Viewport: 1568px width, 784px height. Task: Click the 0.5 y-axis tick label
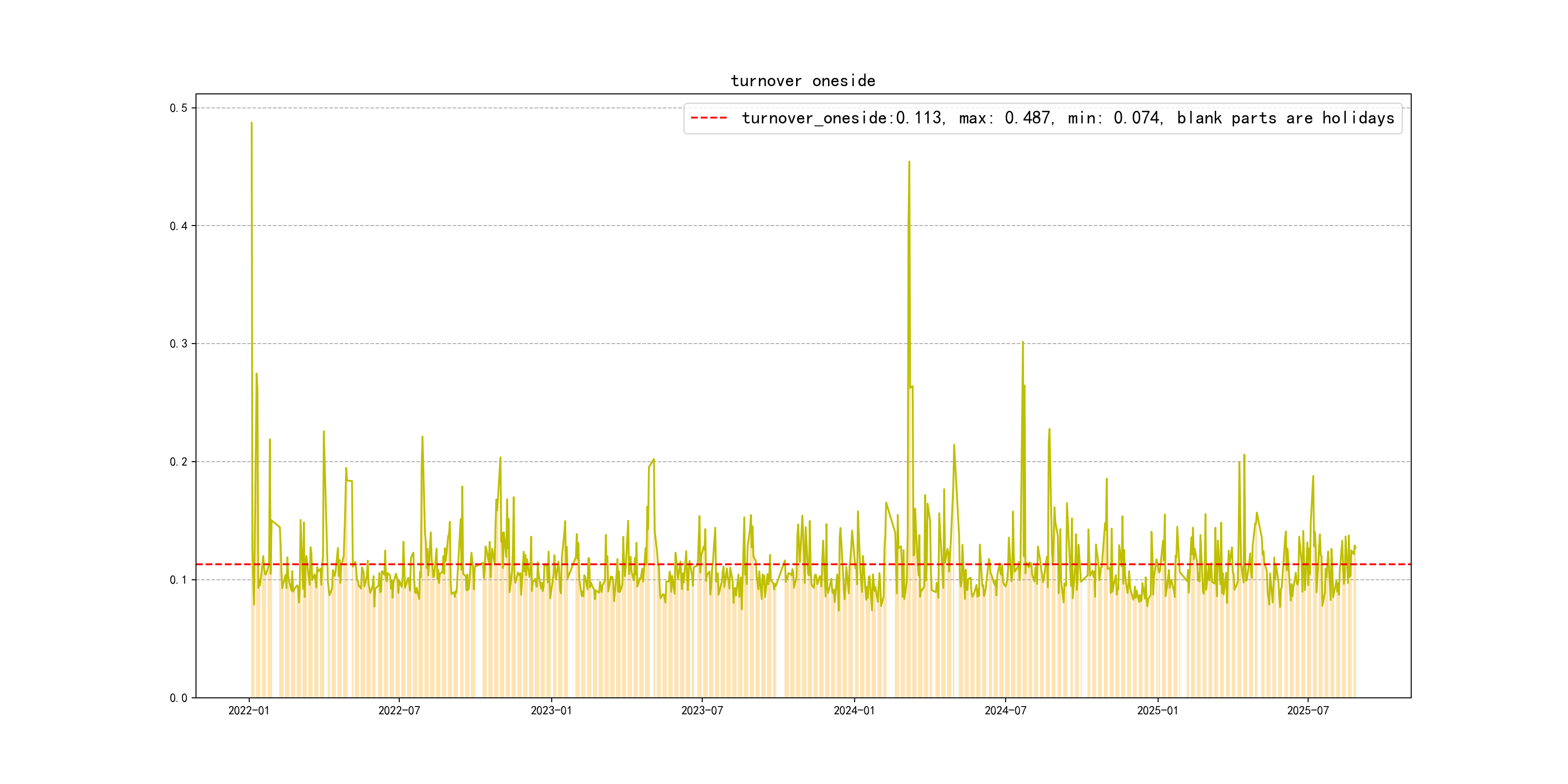[x=179, y=108]
